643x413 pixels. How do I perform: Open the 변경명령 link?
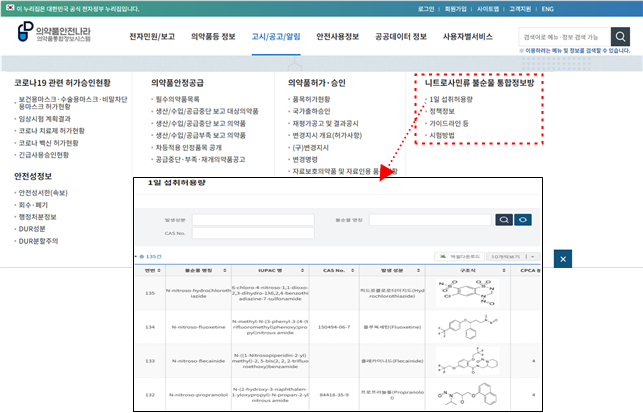click(305, 160)
